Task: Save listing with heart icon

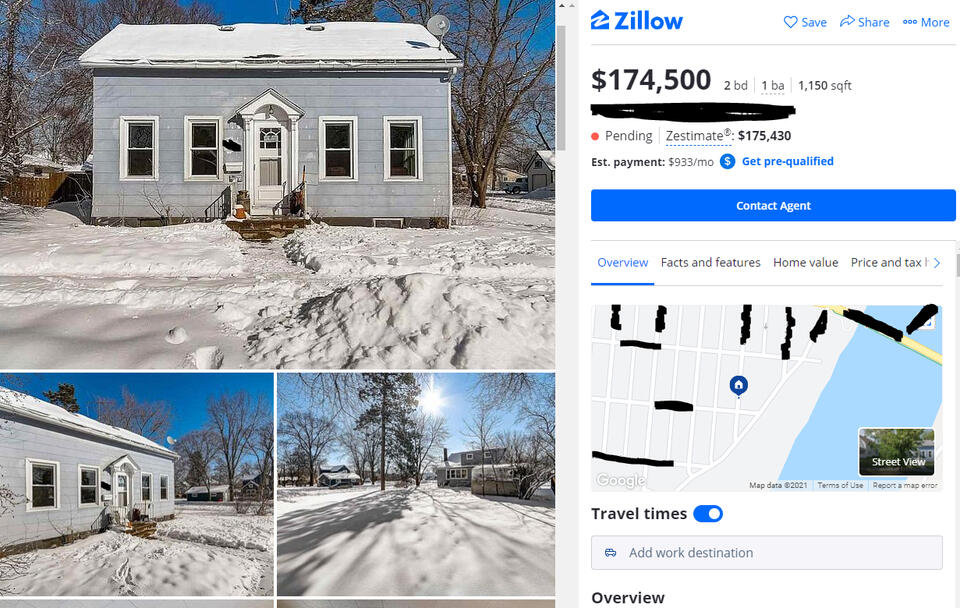Action: point(805,22)
